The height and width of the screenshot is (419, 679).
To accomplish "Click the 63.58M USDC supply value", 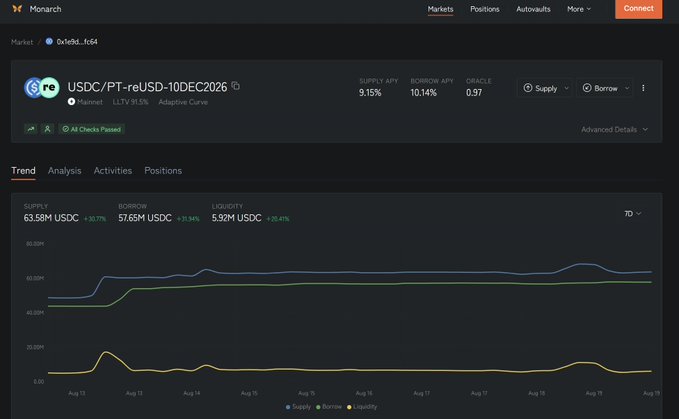I will click(x=51, y=218).
